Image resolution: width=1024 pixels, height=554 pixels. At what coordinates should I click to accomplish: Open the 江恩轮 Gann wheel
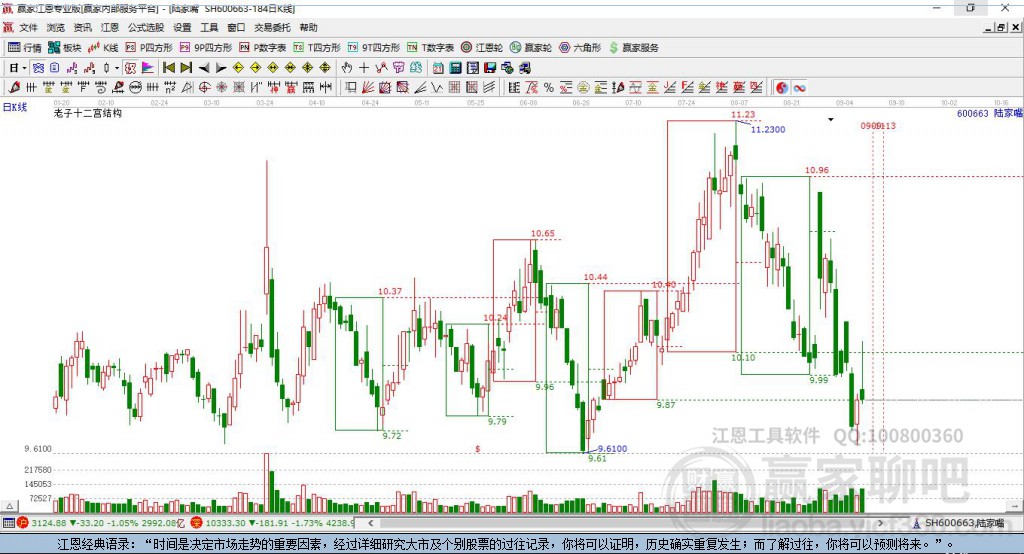(482, 48)
